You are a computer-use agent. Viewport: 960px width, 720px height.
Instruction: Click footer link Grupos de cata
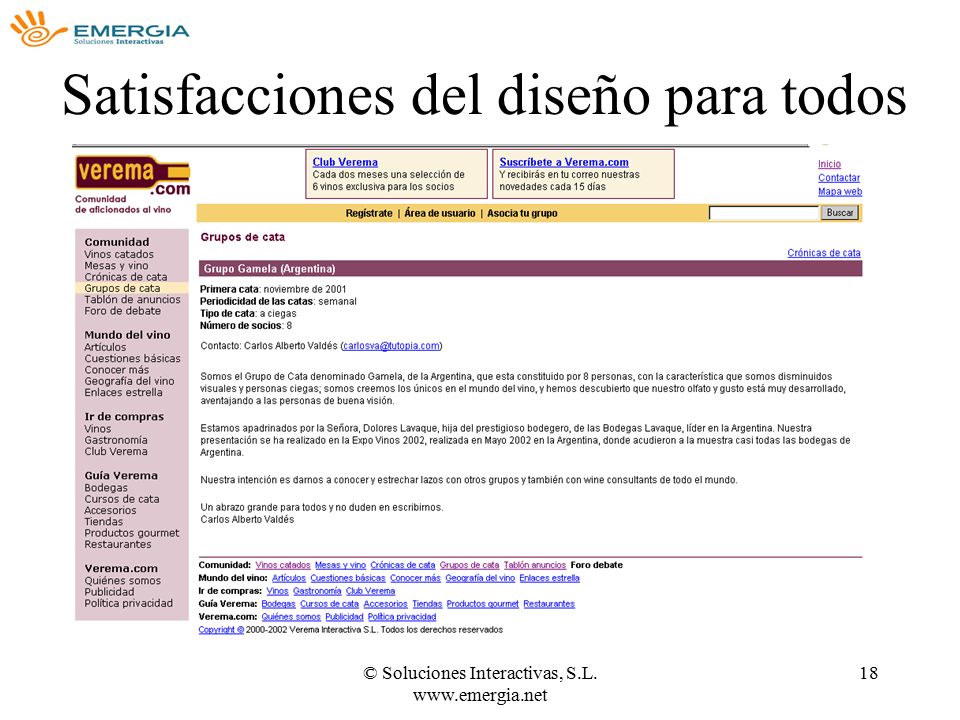point(470,565)
